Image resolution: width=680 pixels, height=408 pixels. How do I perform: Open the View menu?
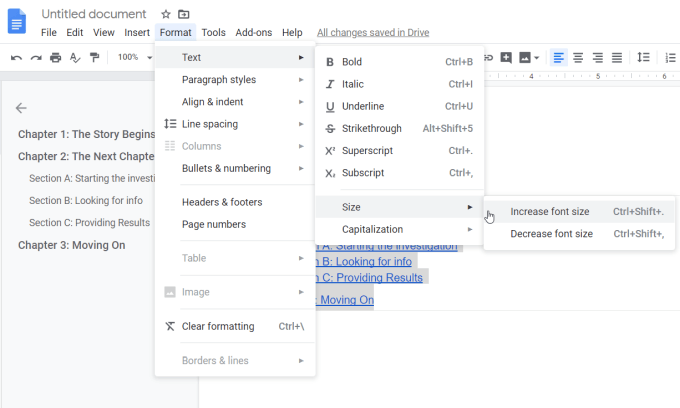104,33
